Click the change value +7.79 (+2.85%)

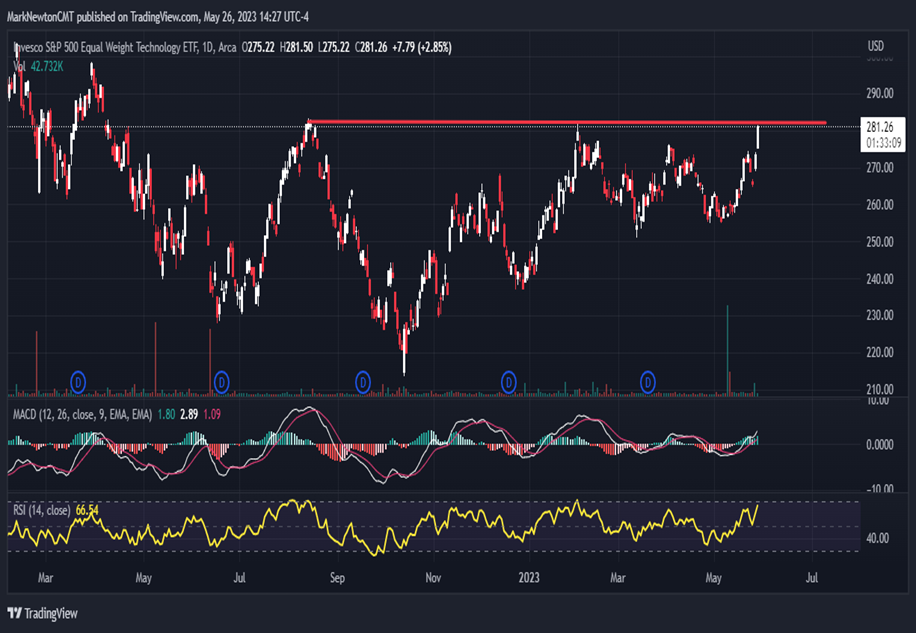pos(422,47)
